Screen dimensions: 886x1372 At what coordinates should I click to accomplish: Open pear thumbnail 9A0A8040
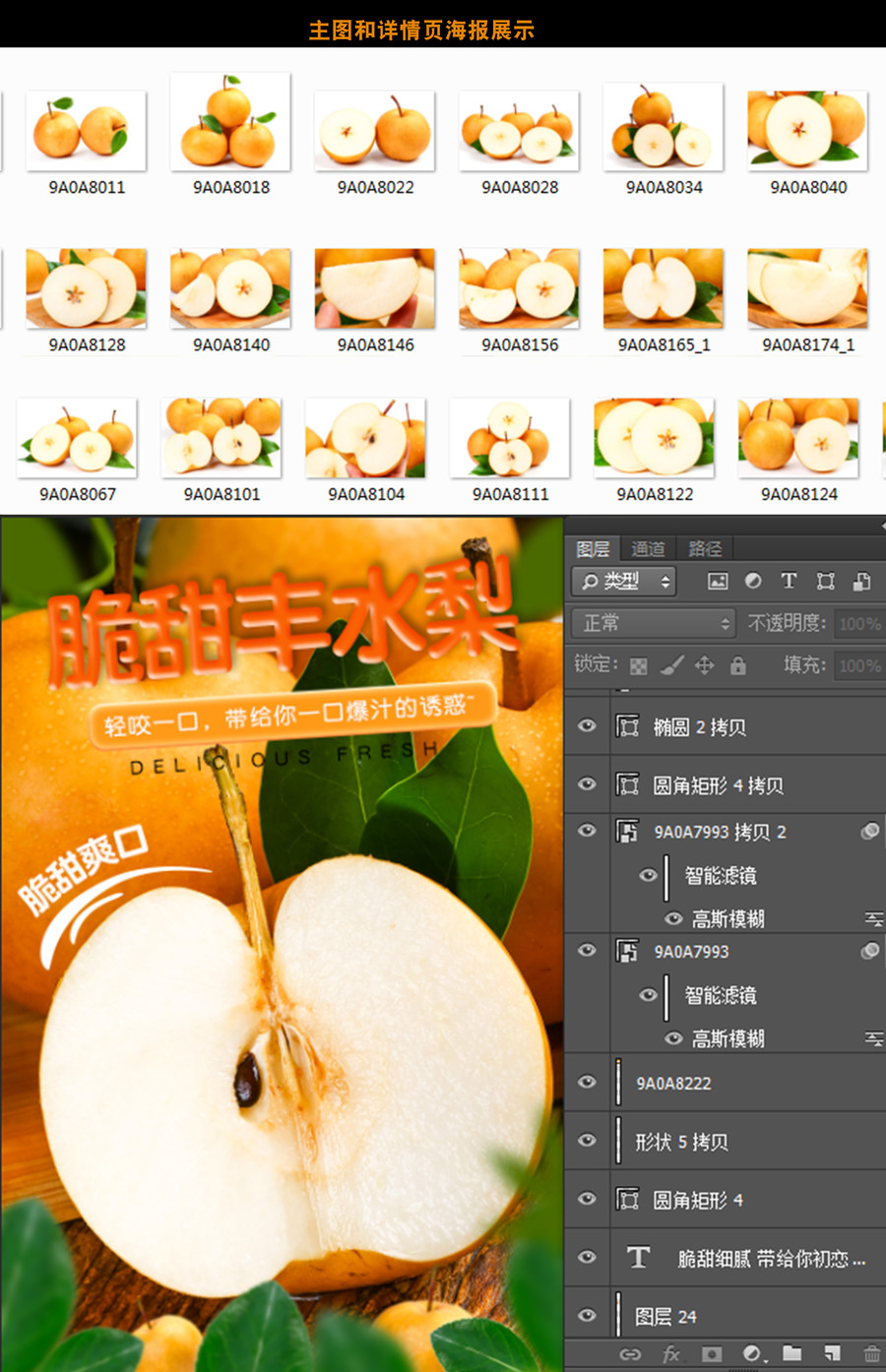pyautogui.click(x=808, y=131)
